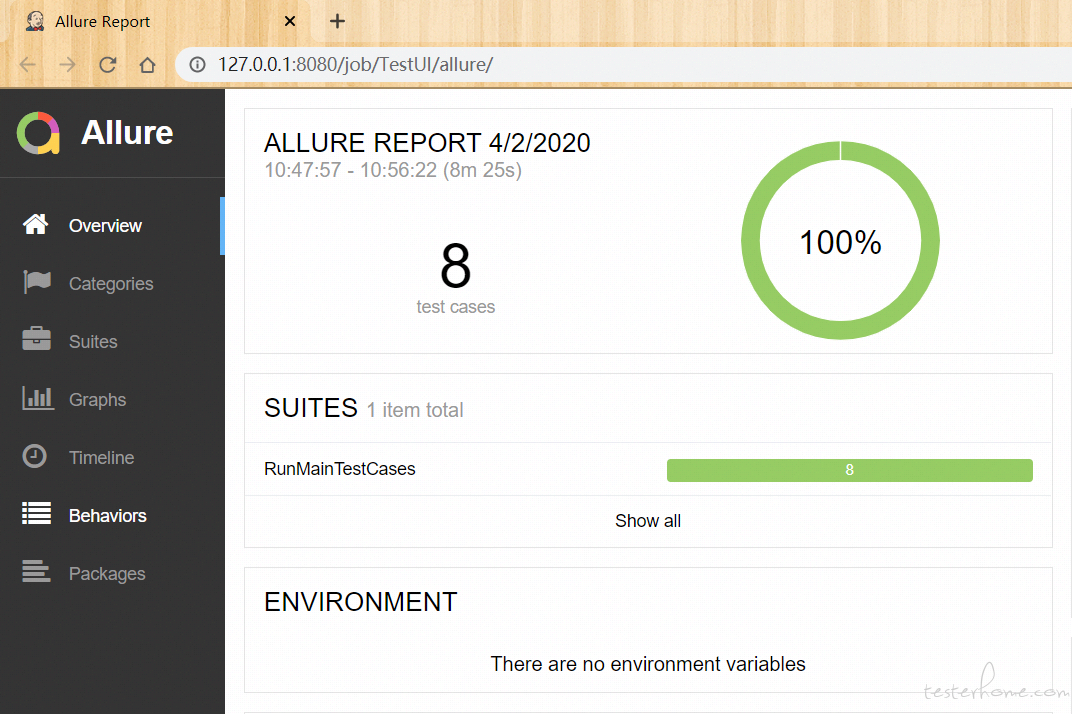The height and width of the screenshot is (714, 1072).
Task: Click the SUITES widget heading
Action: (x=311, y=408)
